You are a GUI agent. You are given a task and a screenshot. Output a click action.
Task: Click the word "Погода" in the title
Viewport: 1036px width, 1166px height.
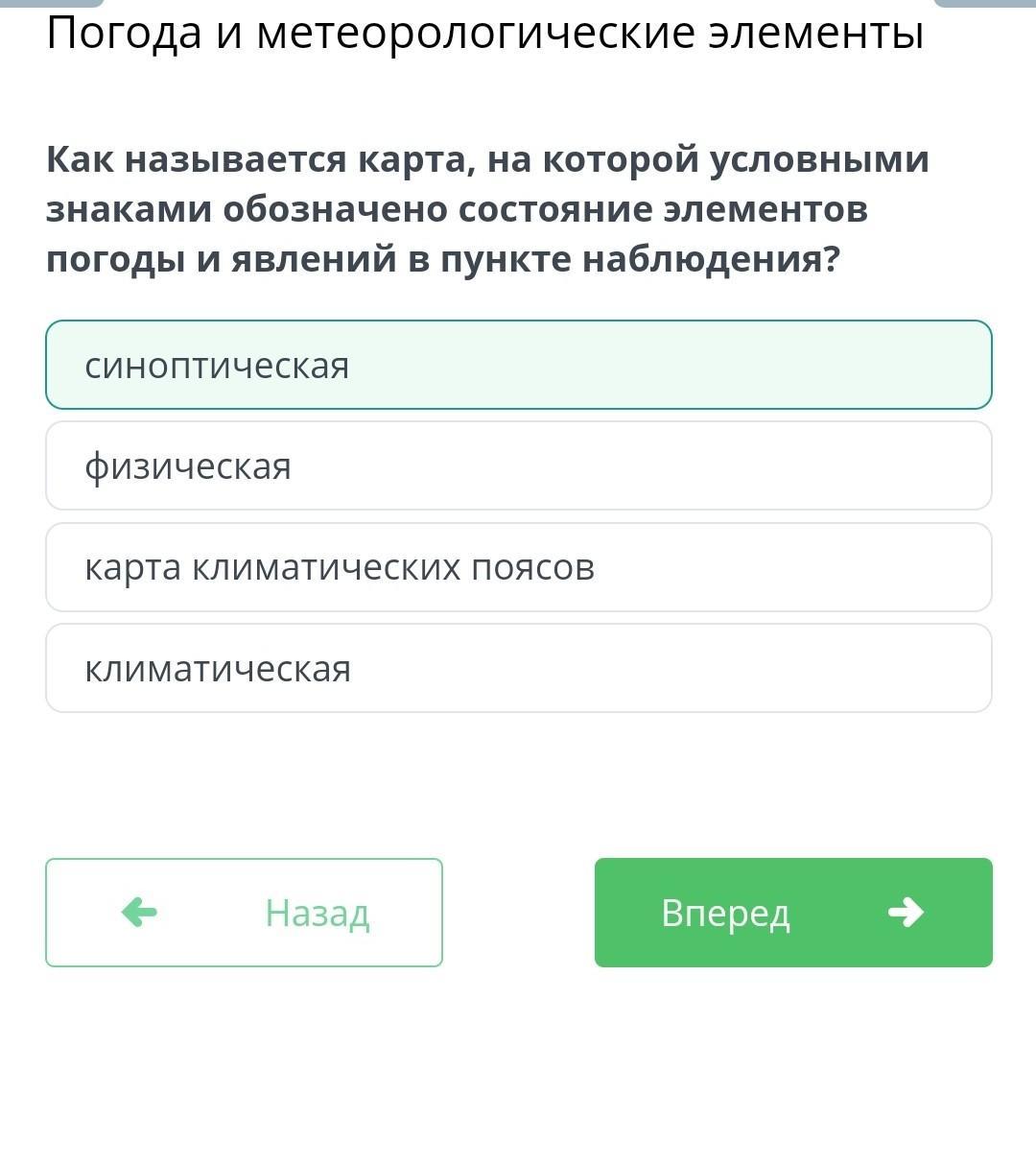click(x=124, y=34)
